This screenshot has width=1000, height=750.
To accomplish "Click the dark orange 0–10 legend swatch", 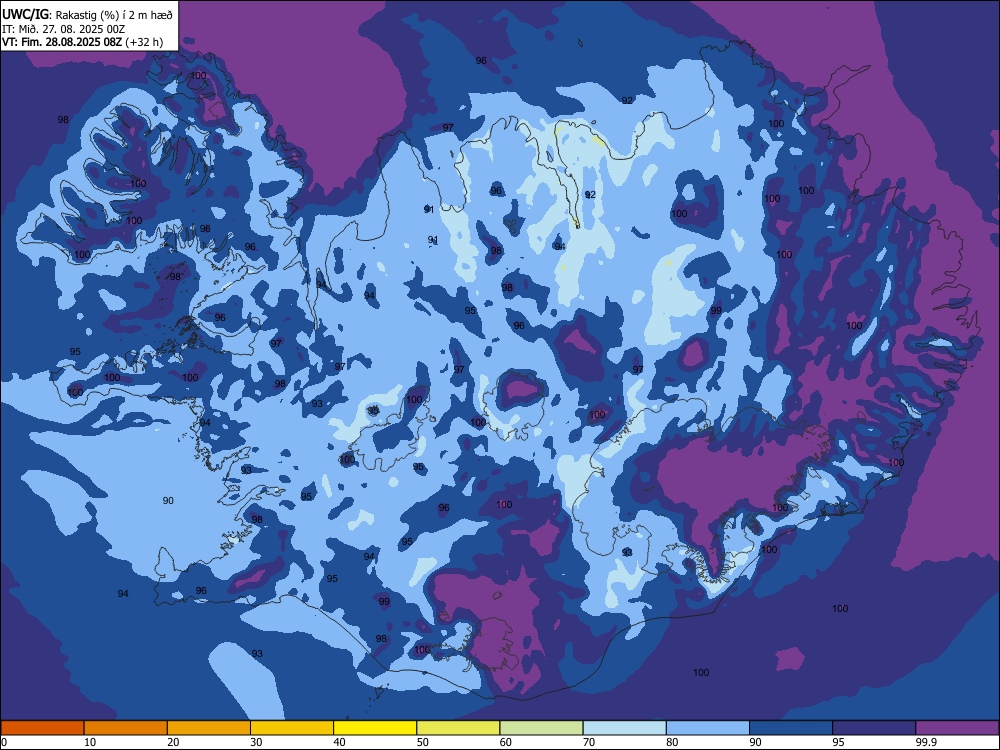I will pyautogui.click(x=42, y=728).
